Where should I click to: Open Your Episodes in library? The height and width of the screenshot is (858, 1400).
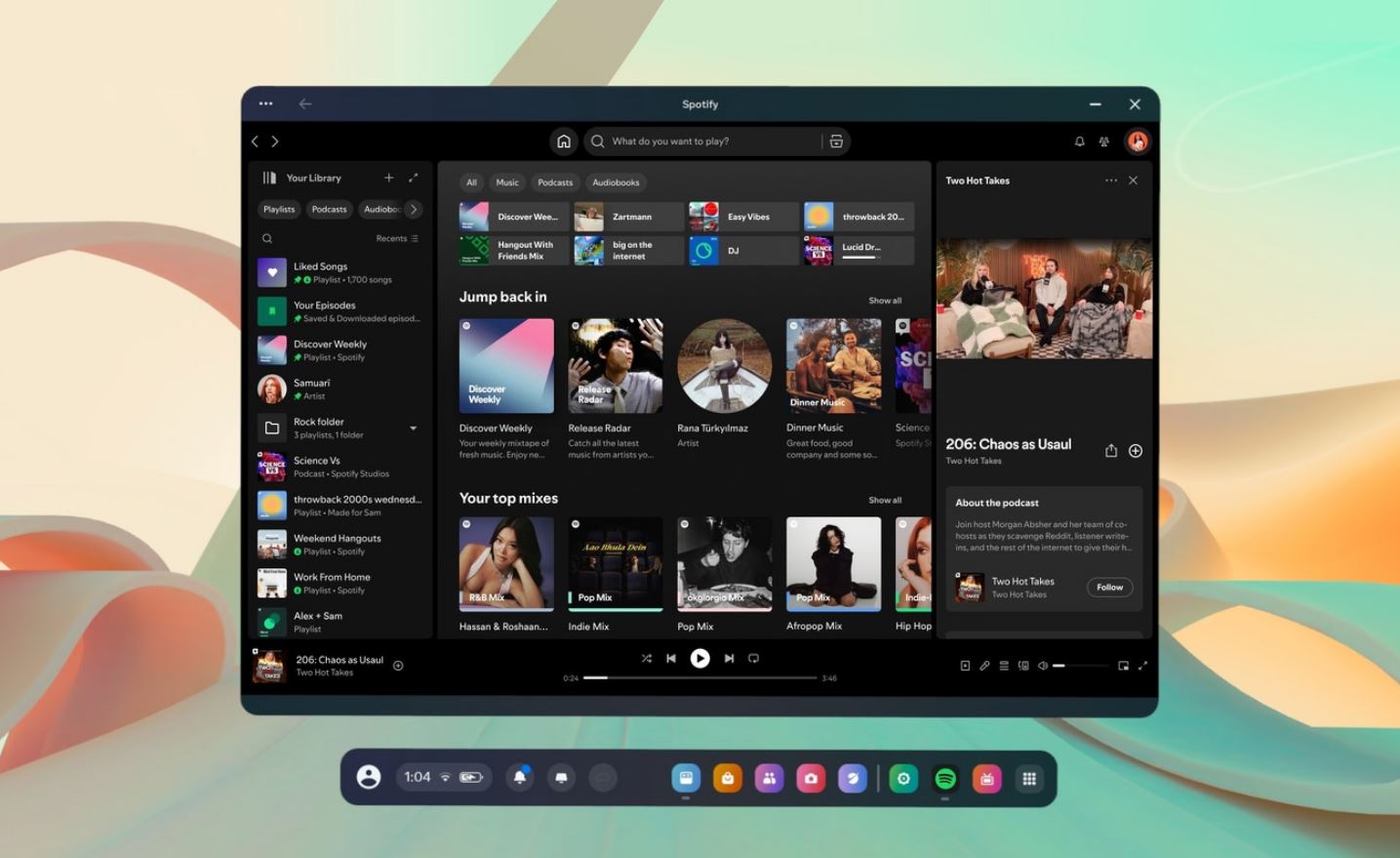[x=340, y=311]
